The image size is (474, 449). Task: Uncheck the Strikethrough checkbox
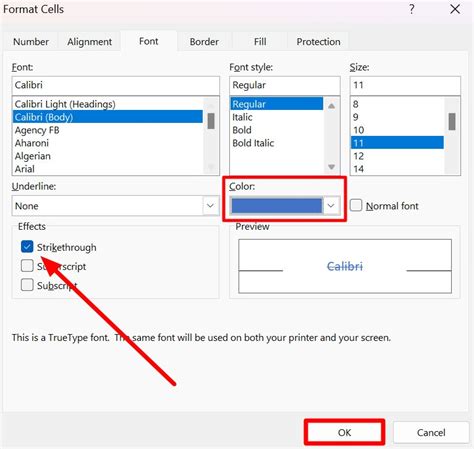click(27, 247)
